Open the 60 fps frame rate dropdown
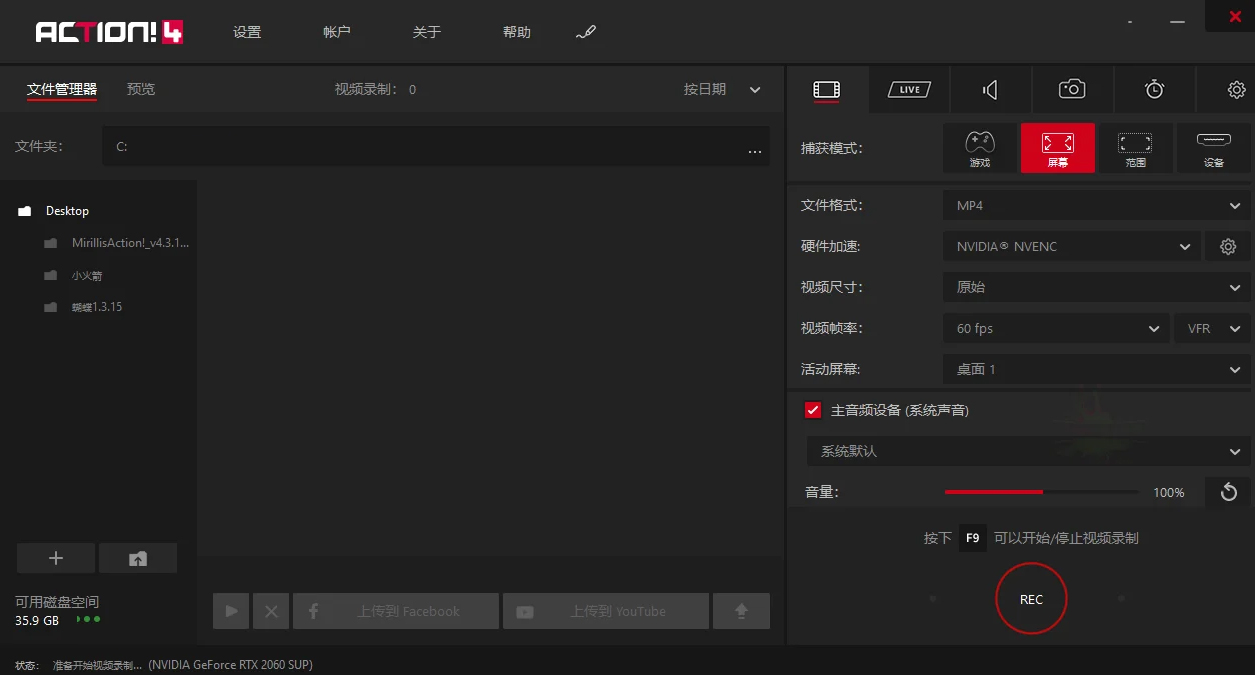This screenshot has height=675, width=1255. point(1055,329)
